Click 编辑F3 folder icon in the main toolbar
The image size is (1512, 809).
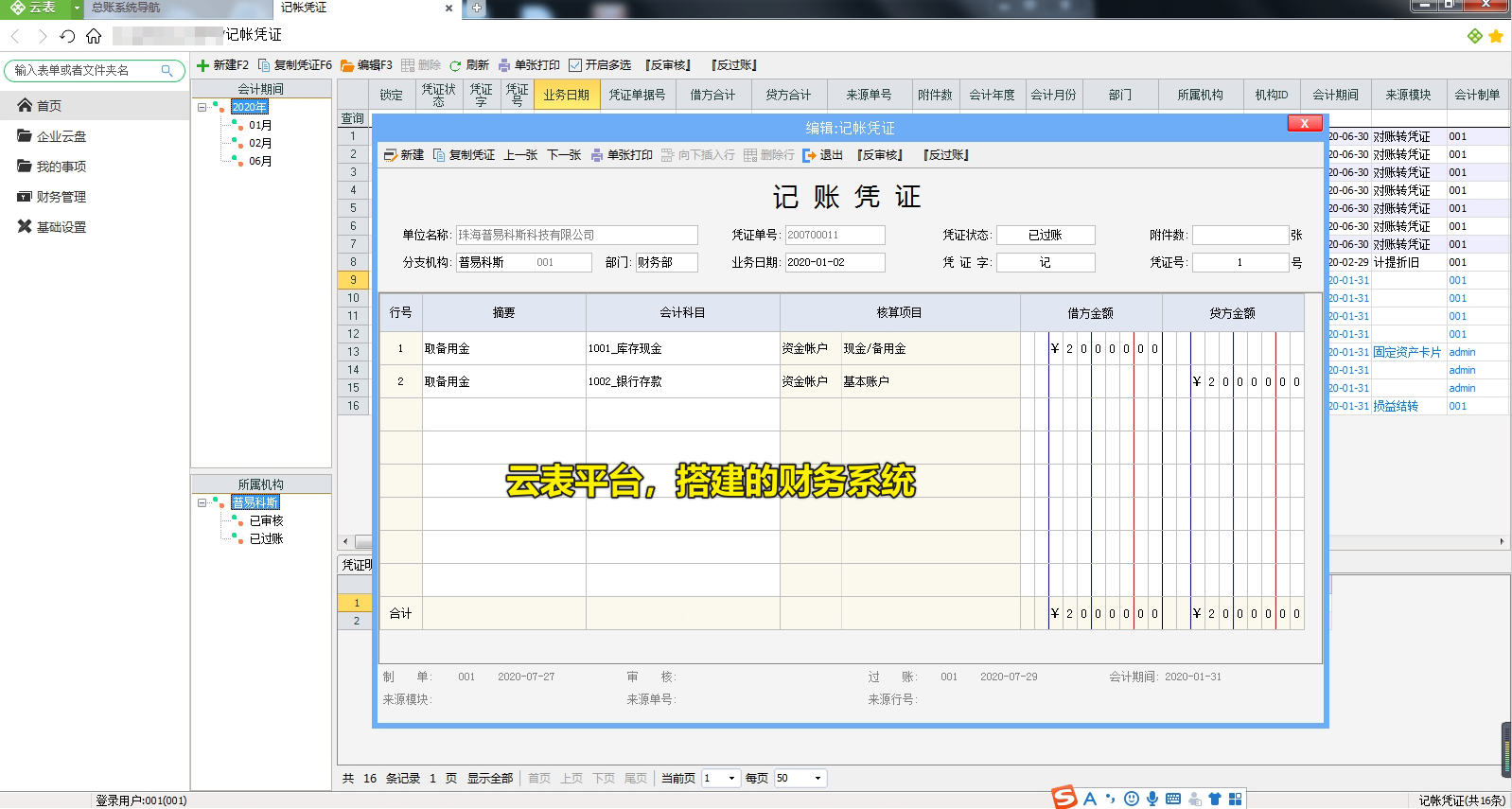(x=347, y=65)
